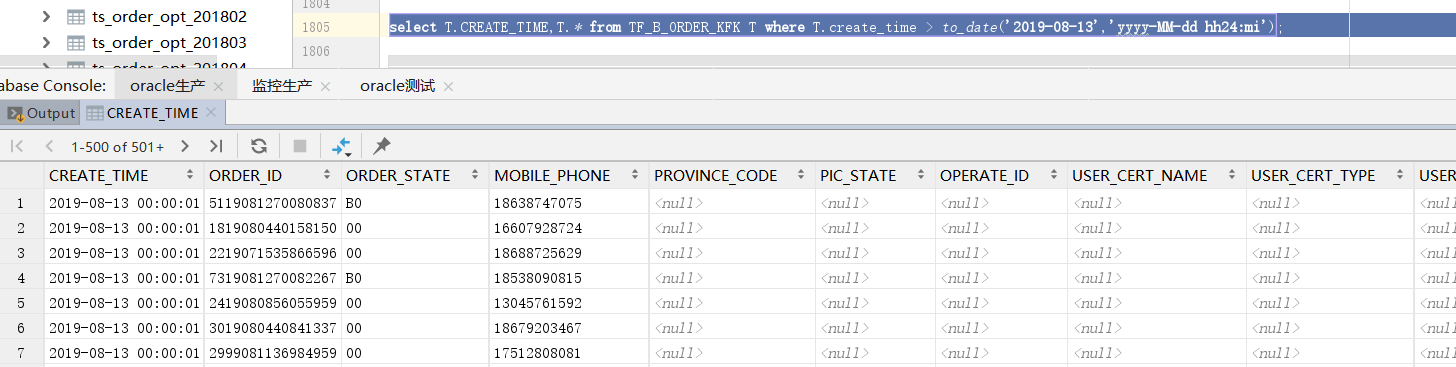The image size is (1456, 367).
Task: Expand the ts_order_opt_201802 table node
Action: 46,17
